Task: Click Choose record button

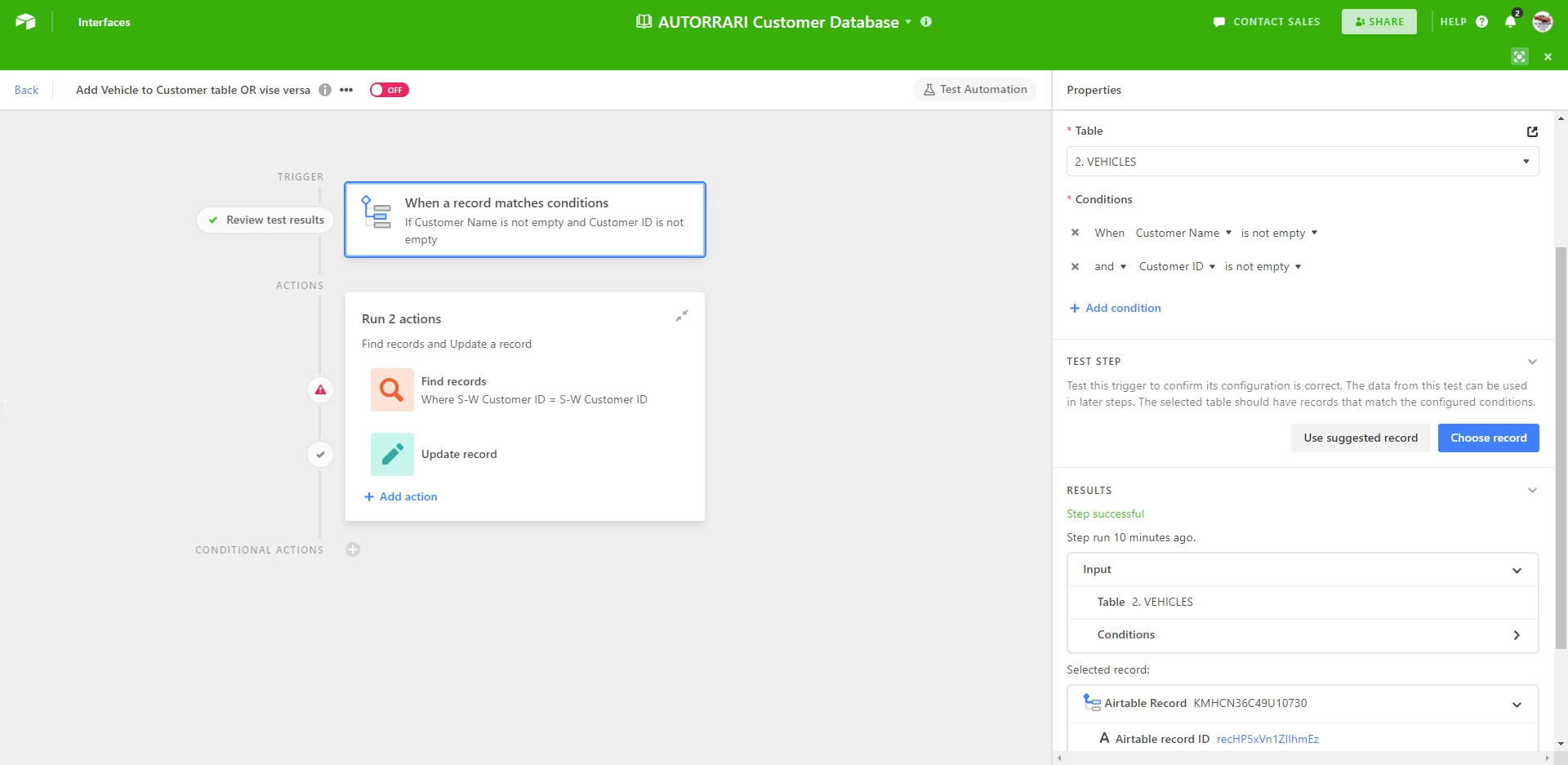Action: [1488, 438]
